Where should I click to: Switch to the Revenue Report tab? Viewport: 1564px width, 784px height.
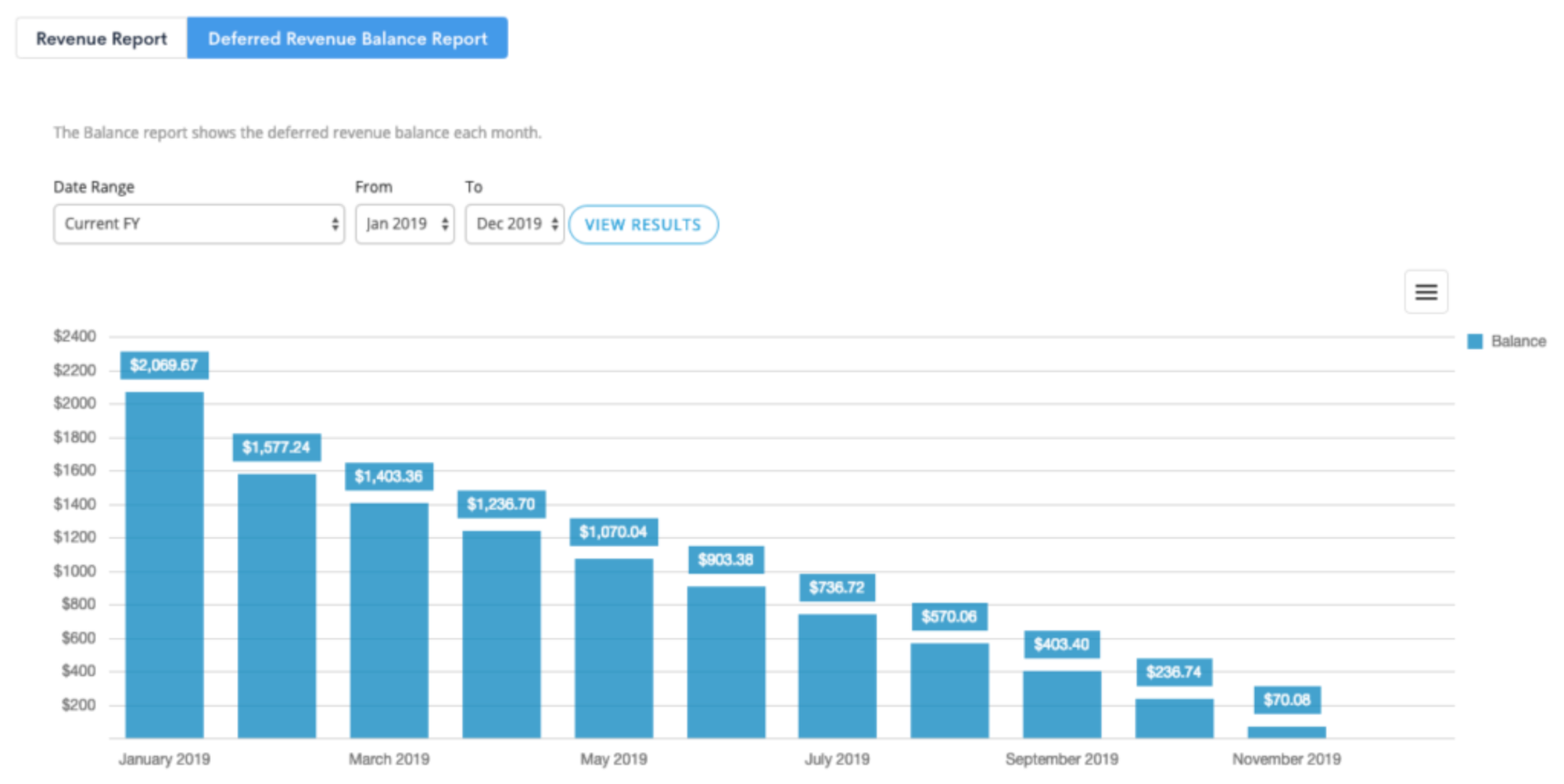coord(101,38)
